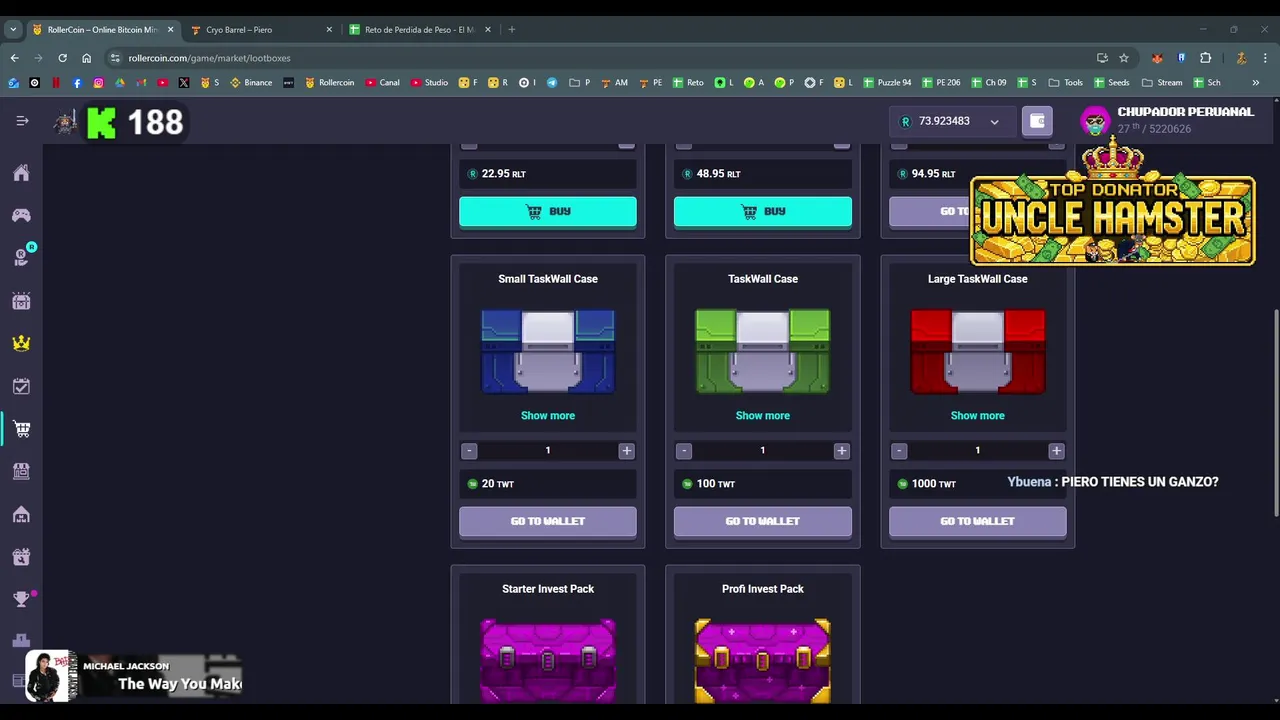Image resolution: width=1280 pixels, height=720 pixels.
Task: Open the task checklist icon in the sidebar
Action: coord(21,386)
